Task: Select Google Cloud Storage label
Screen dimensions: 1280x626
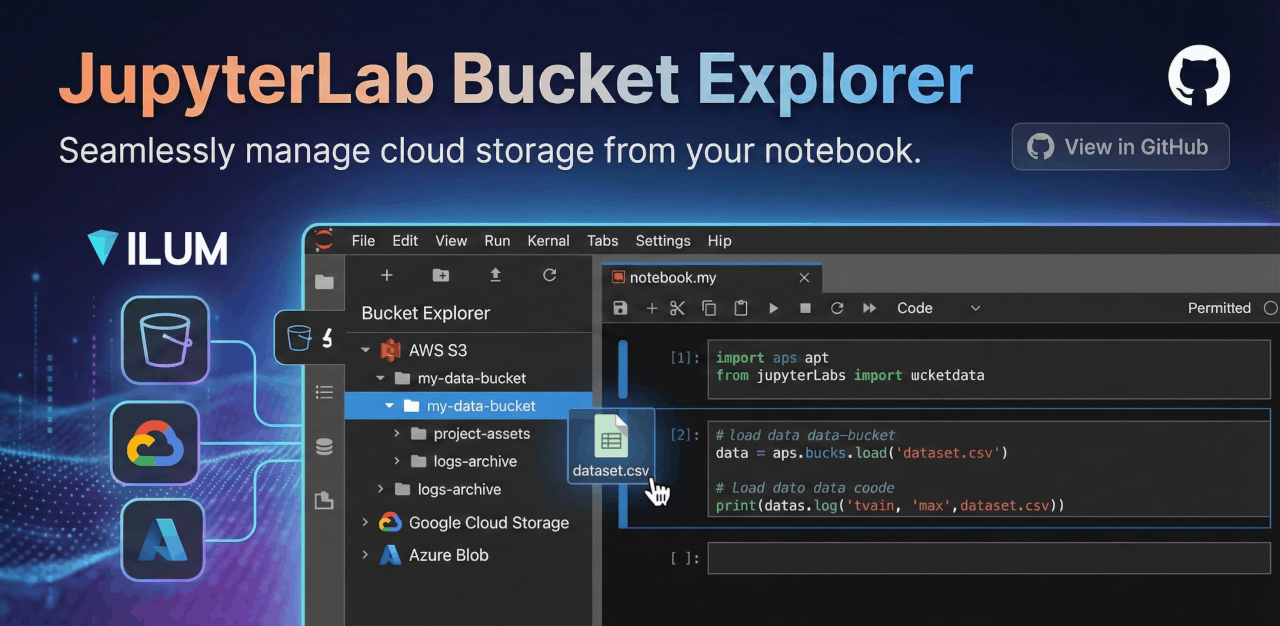Action: [489, 523]
